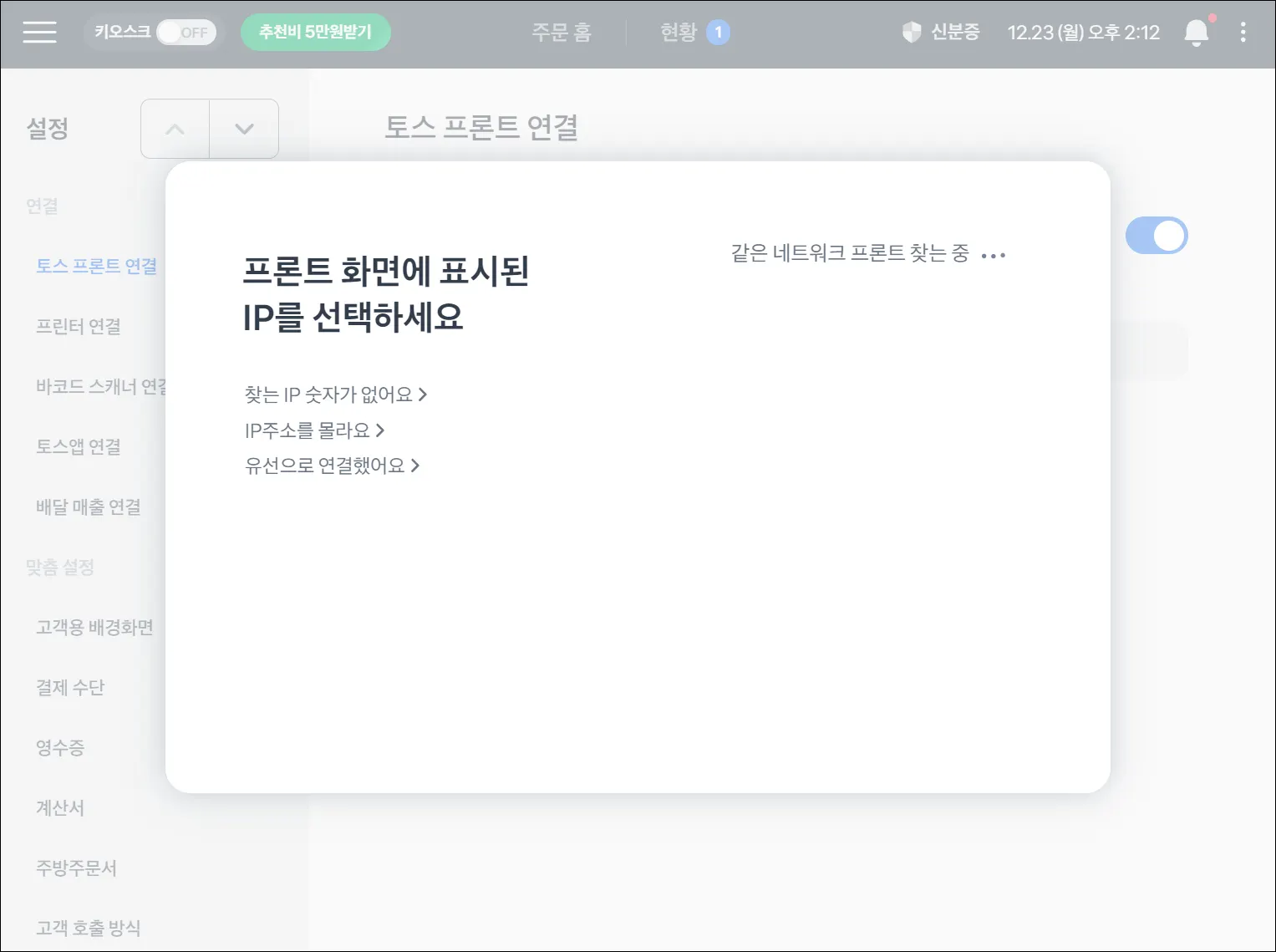
Task: Click the 찾는 IP 숫자가 없어요 link
Action: tap(336, 395)
